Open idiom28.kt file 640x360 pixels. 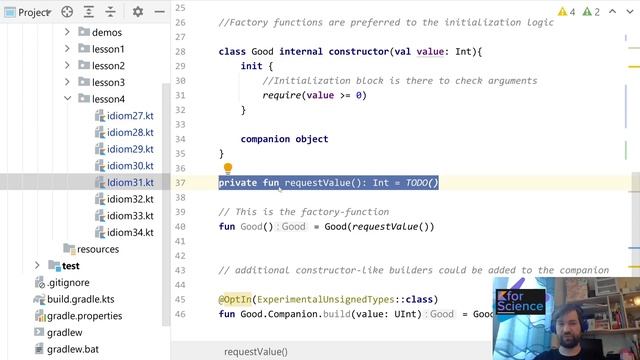[130, 133]
